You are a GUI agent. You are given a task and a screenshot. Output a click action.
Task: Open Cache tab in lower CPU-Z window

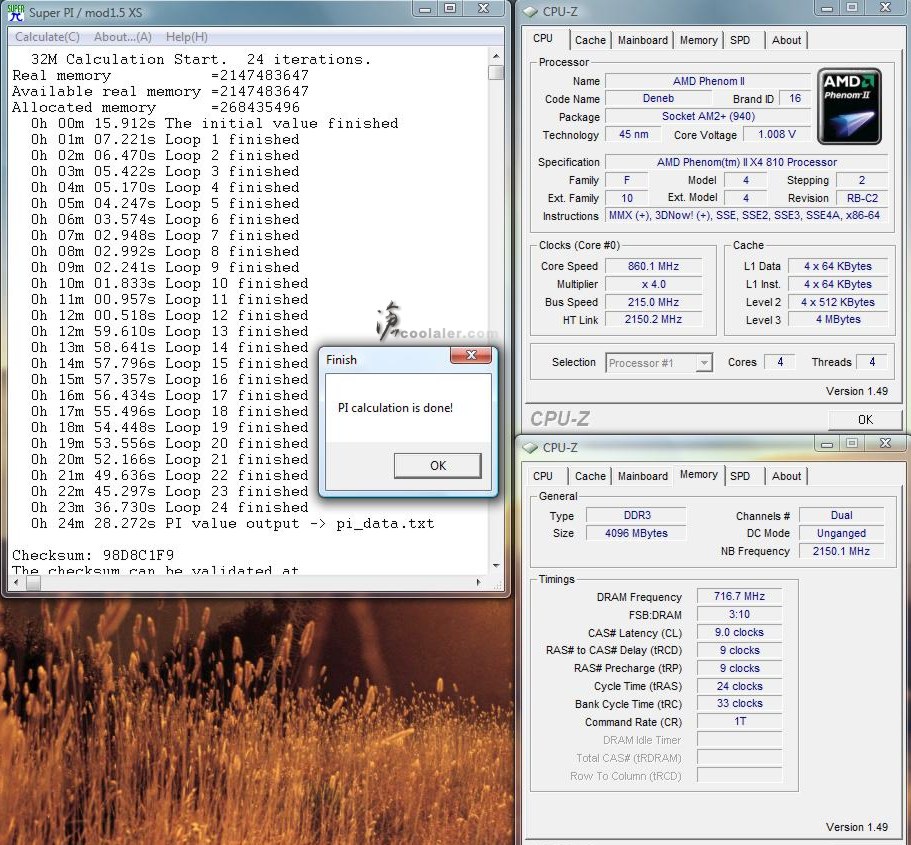click(590, 476)
